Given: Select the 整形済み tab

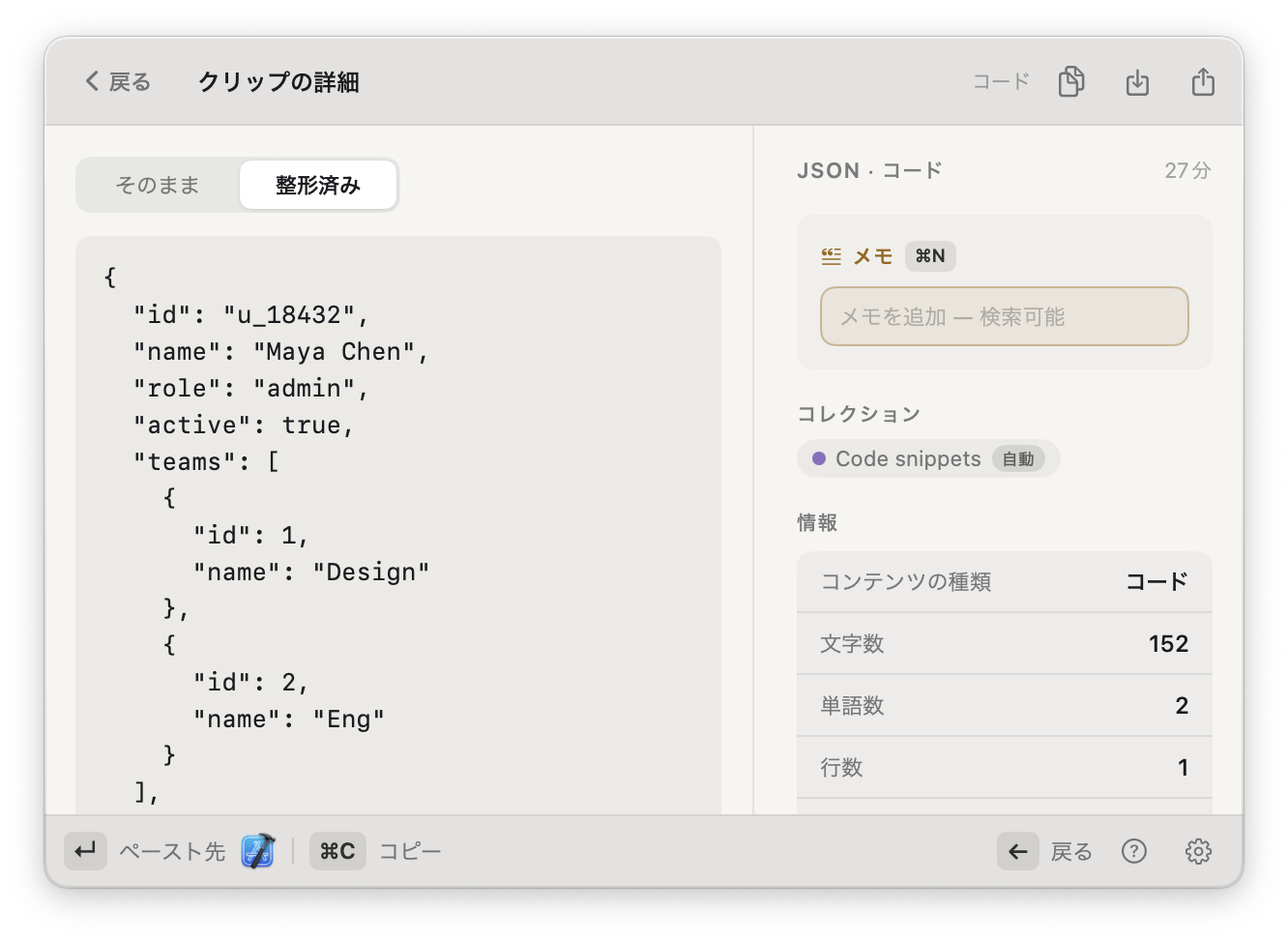Looking at the screenshot, I should pos(318,185).
